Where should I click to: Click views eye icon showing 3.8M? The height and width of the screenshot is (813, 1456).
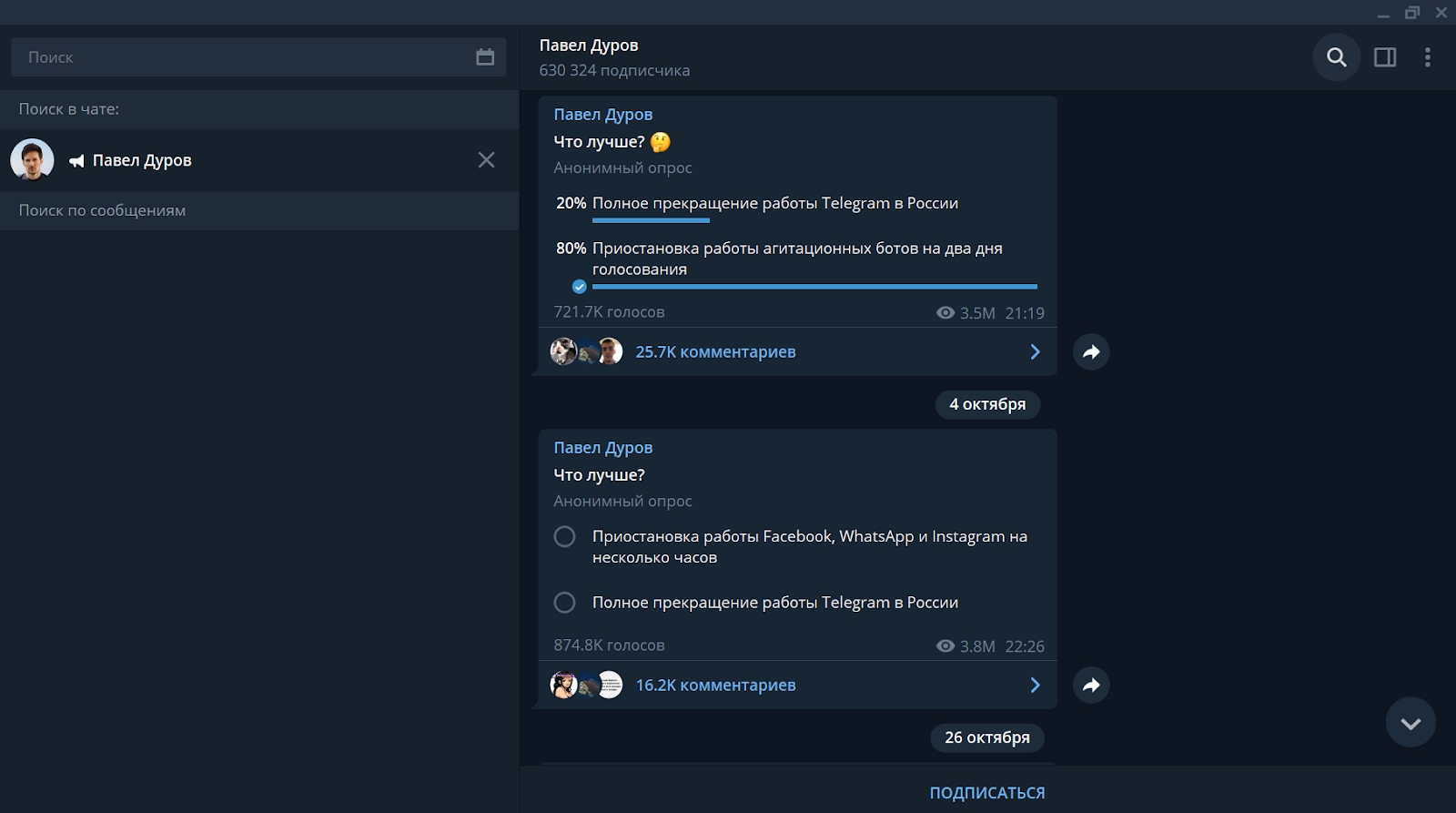click(x=945, y=646)
